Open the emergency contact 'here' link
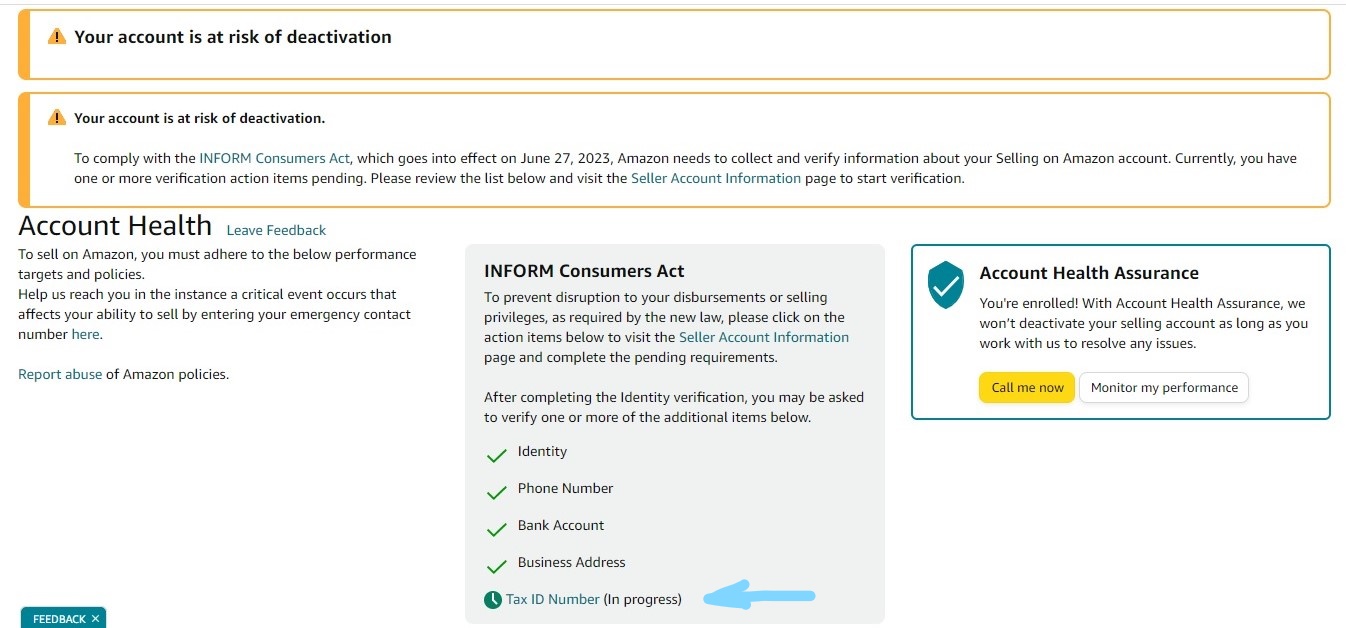This screenshot has height=628, width=1346. tap(85, 334)
